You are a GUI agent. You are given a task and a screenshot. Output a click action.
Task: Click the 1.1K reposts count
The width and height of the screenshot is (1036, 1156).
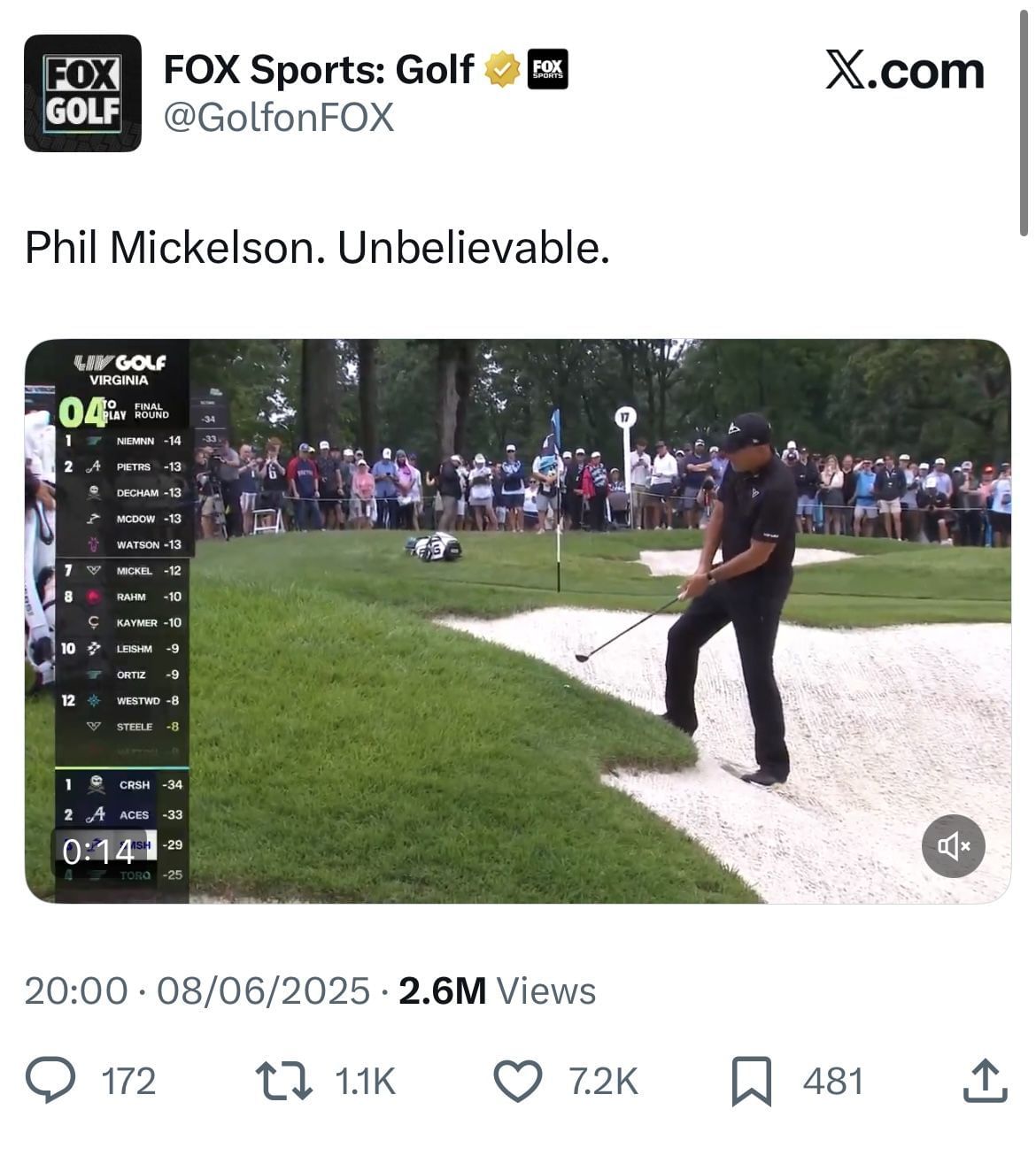coord(365,1082)
